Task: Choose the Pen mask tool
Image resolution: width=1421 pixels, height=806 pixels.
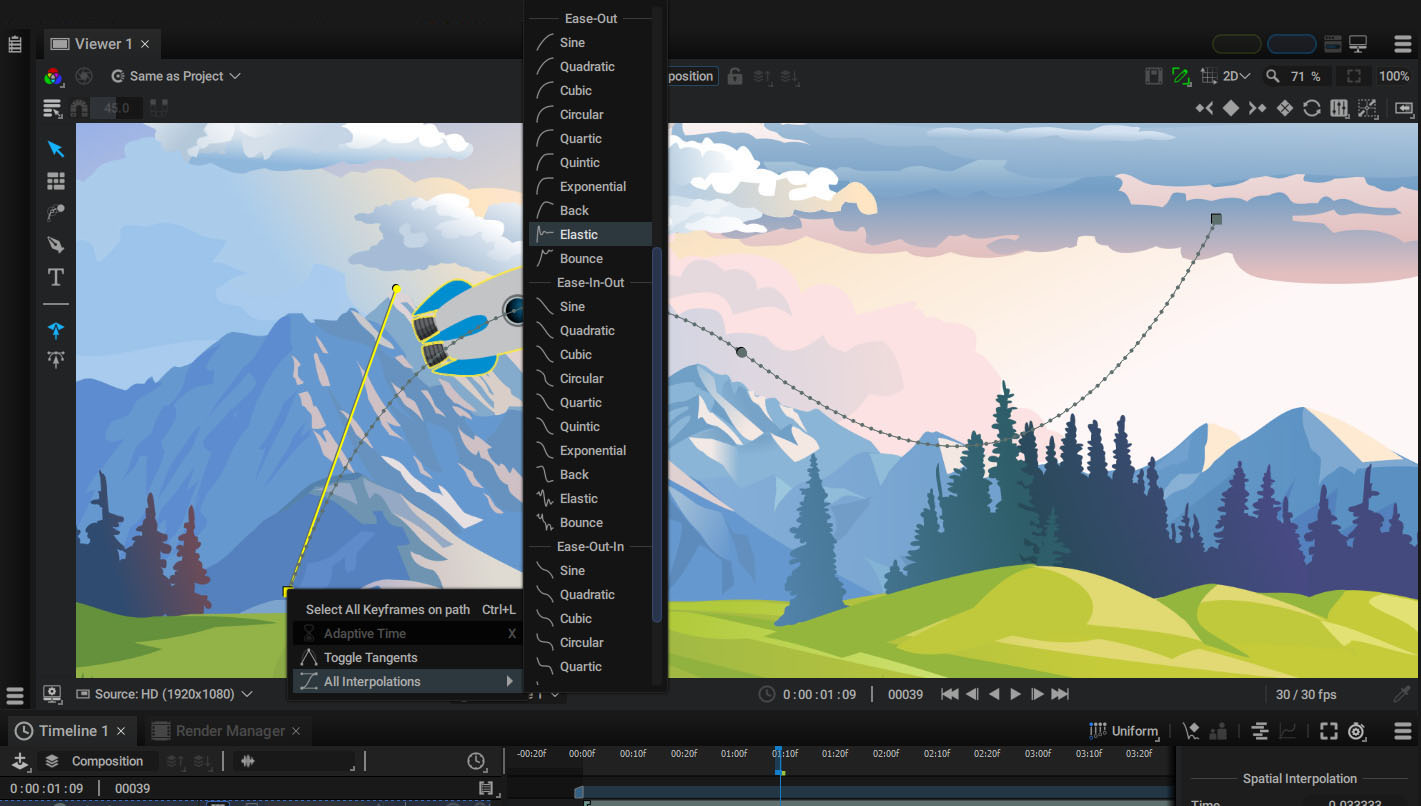Action: tap(56, 245)
